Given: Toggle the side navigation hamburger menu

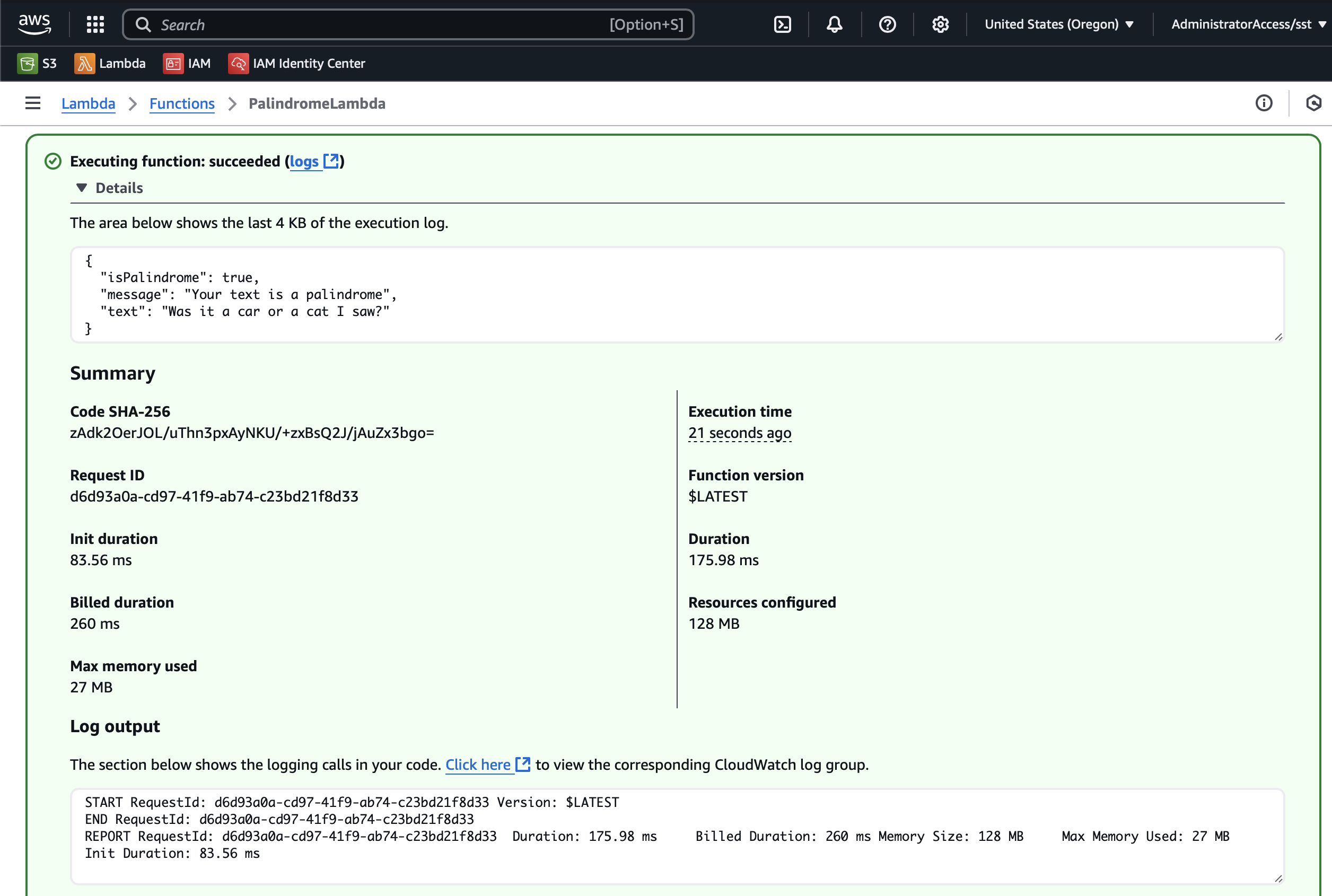Looking at the screenshot, I should point(32,103).
